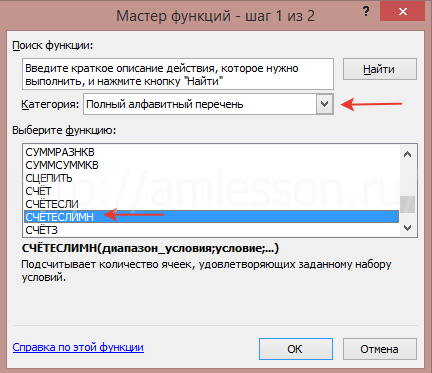Choose the СЦЕПИТЬ function
The height and width of the screenshot is (373, 432).
(x=212, y=178)
